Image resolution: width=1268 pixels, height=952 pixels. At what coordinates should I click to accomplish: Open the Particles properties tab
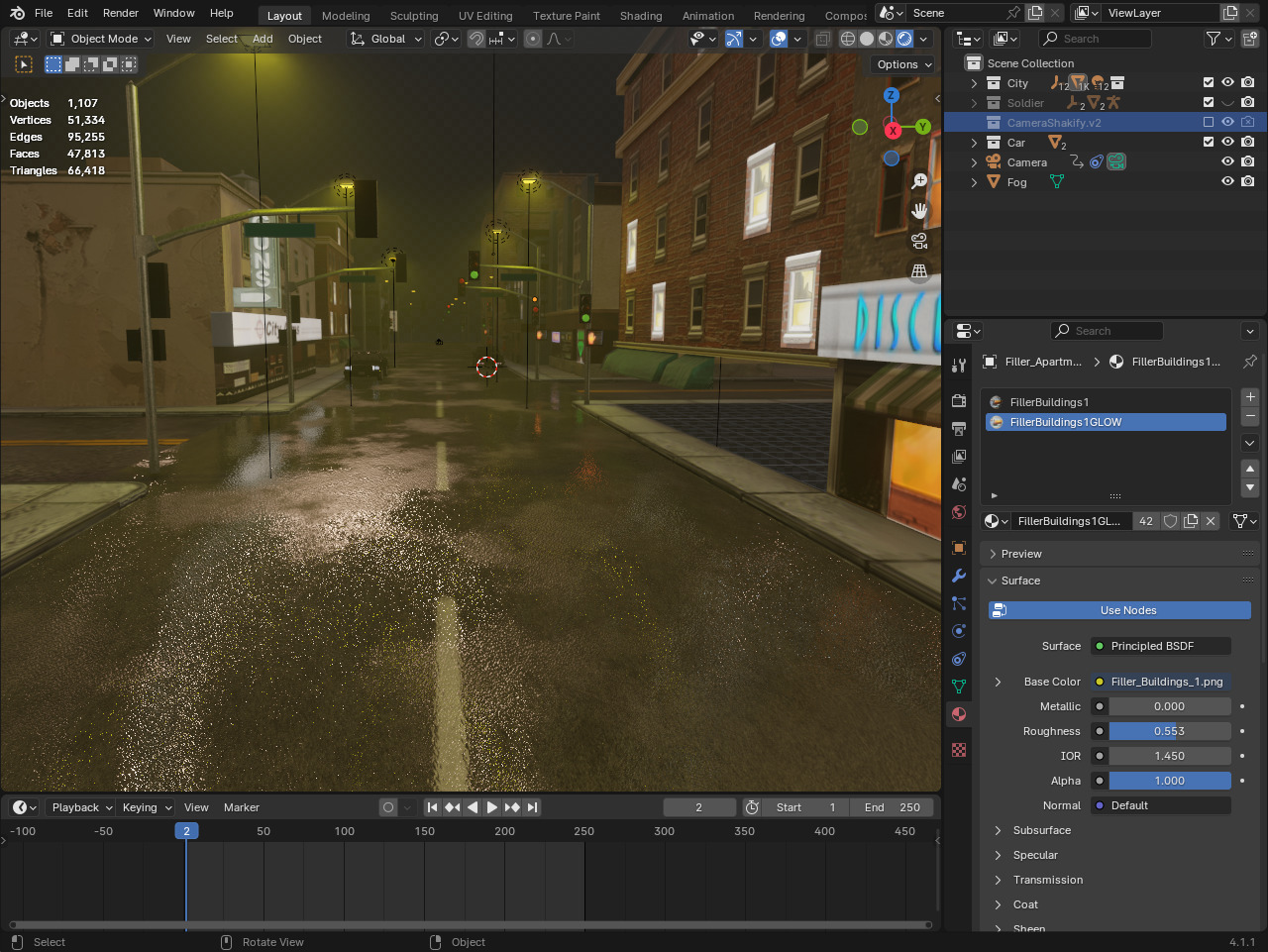[958, 603]
